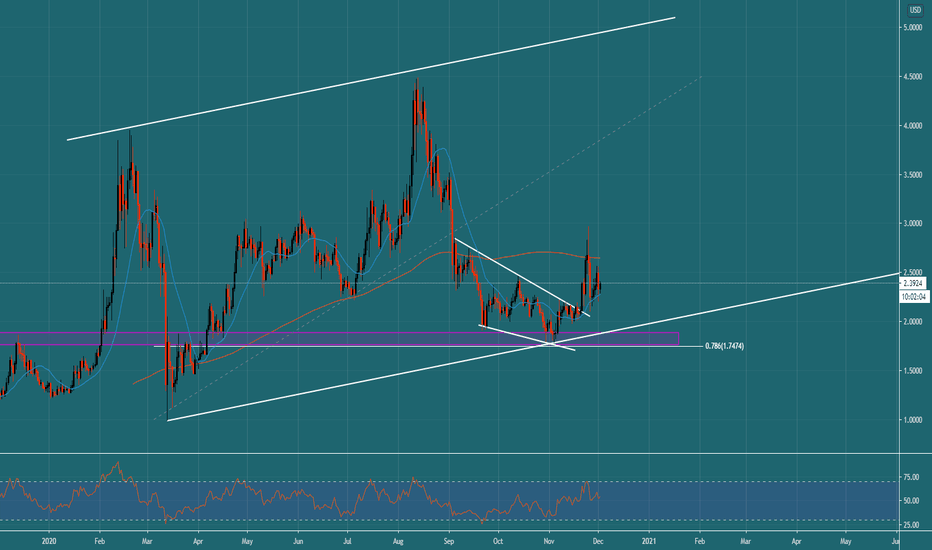Click the 1.0000 price axis label

coord(913,420)
